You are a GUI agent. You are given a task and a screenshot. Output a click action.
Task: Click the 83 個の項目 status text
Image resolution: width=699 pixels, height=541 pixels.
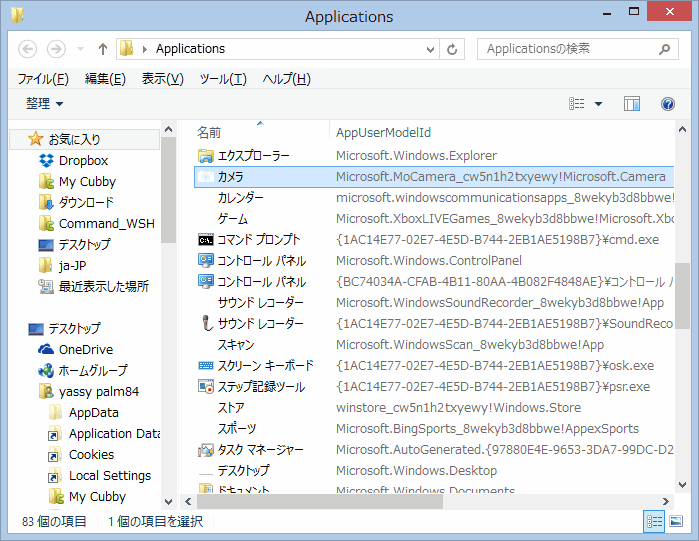click(x=54, y=521)
